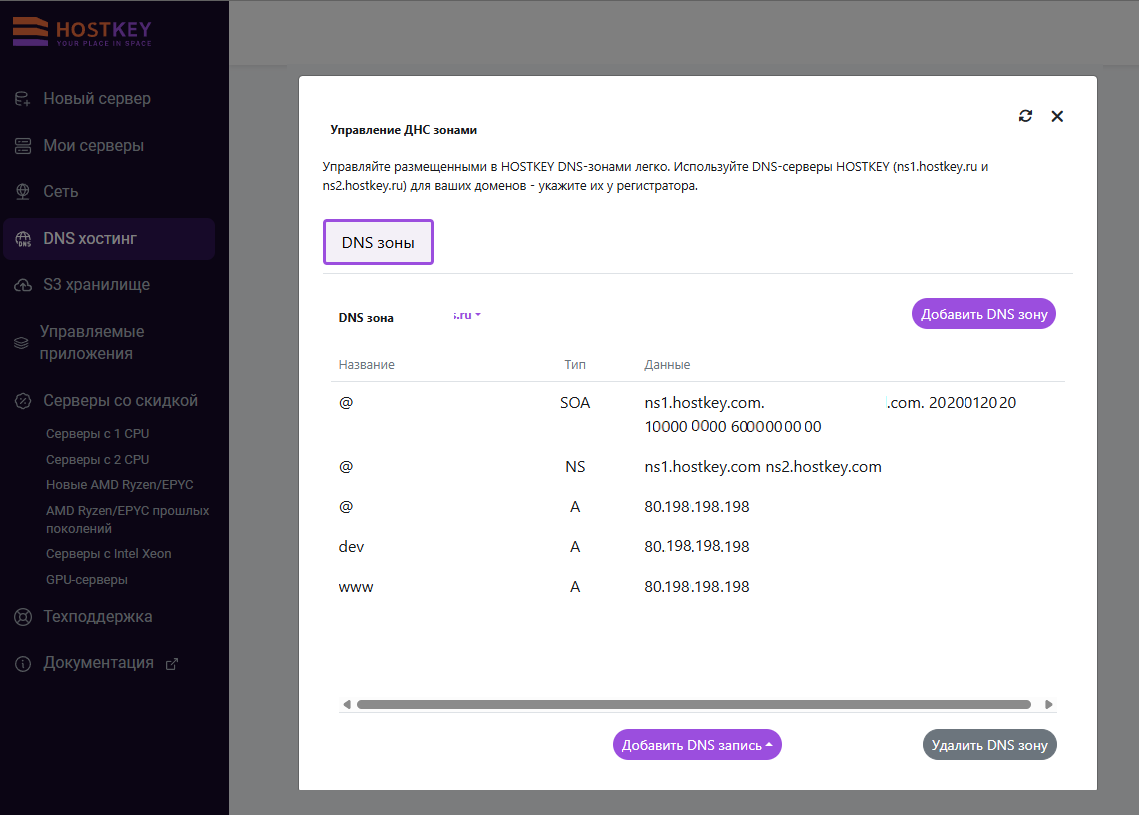Click the scrollbar right arrow

[x=1048, y=705]
